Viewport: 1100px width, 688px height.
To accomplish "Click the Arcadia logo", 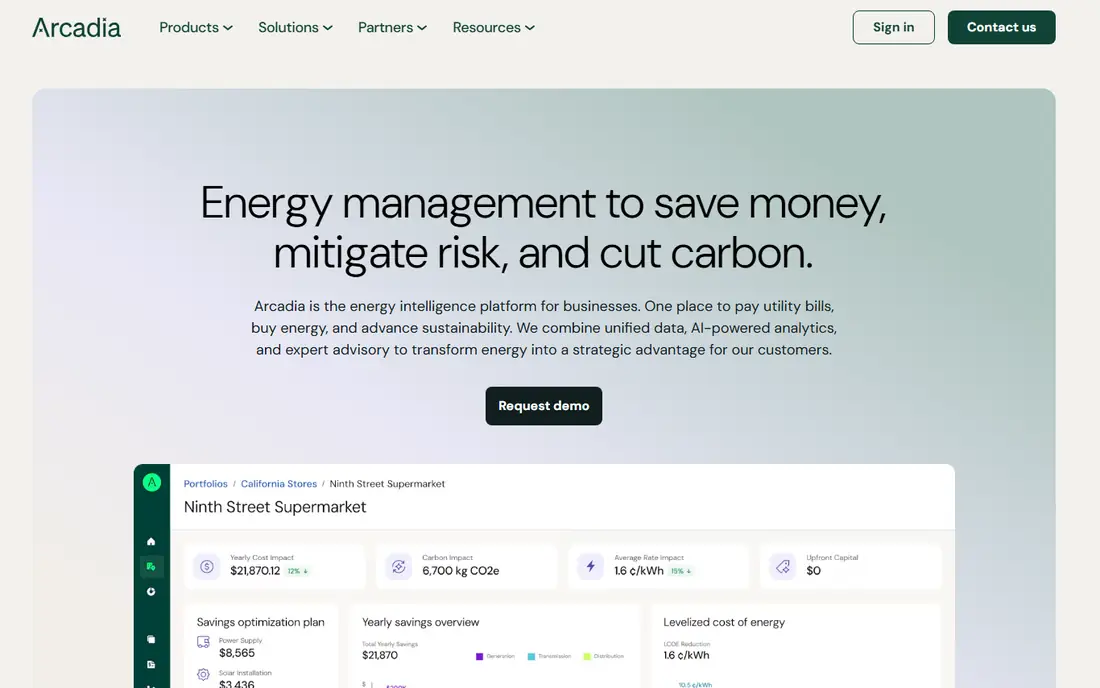I will click(x=76, y=27).
